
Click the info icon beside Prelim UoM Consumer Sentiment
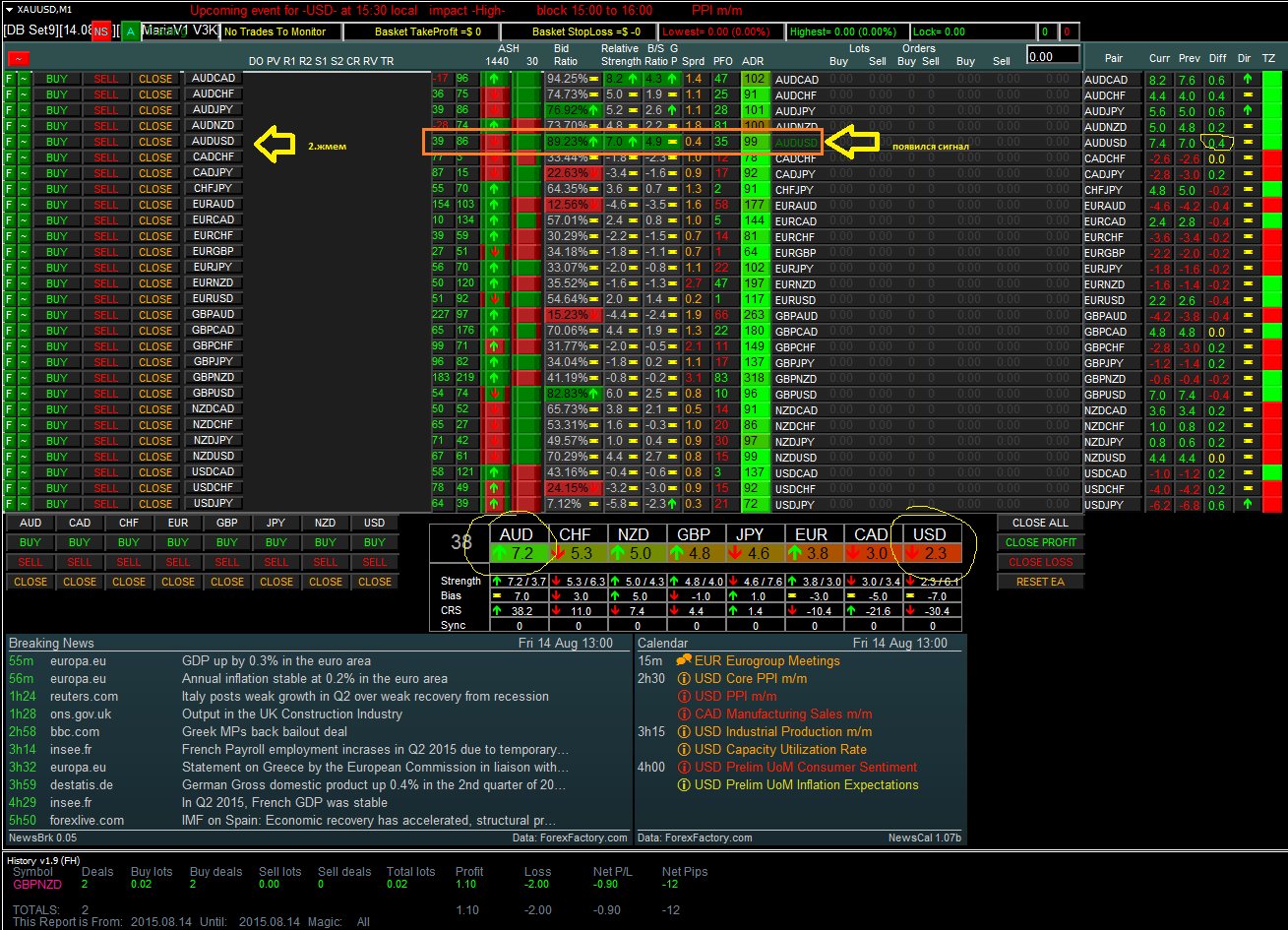pos(684,767)
